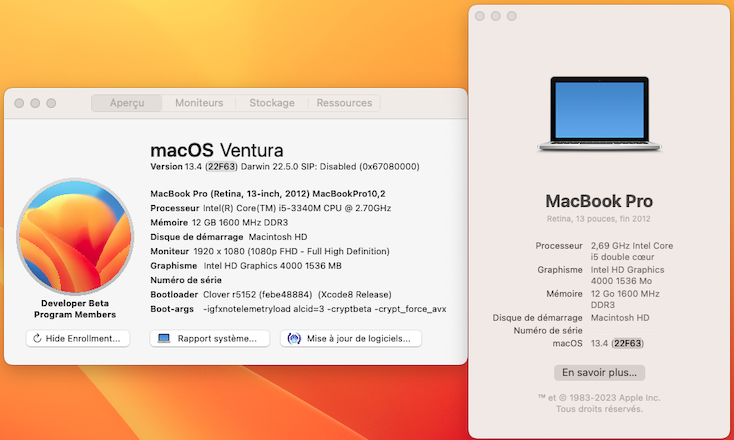Click the update badge icon in Mise à jour
The height and width of the screenshot is (440, 734).
click(294, 338)
